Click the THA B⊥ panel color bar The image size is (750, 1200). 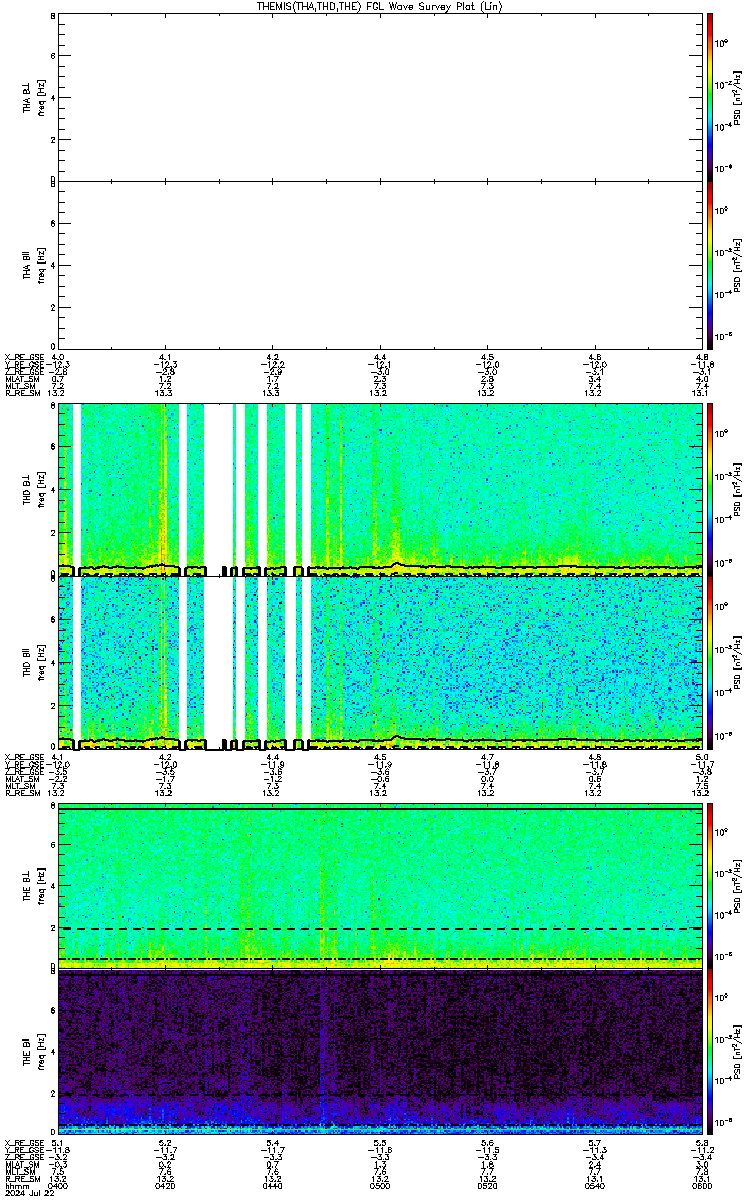tap(710, 96)
